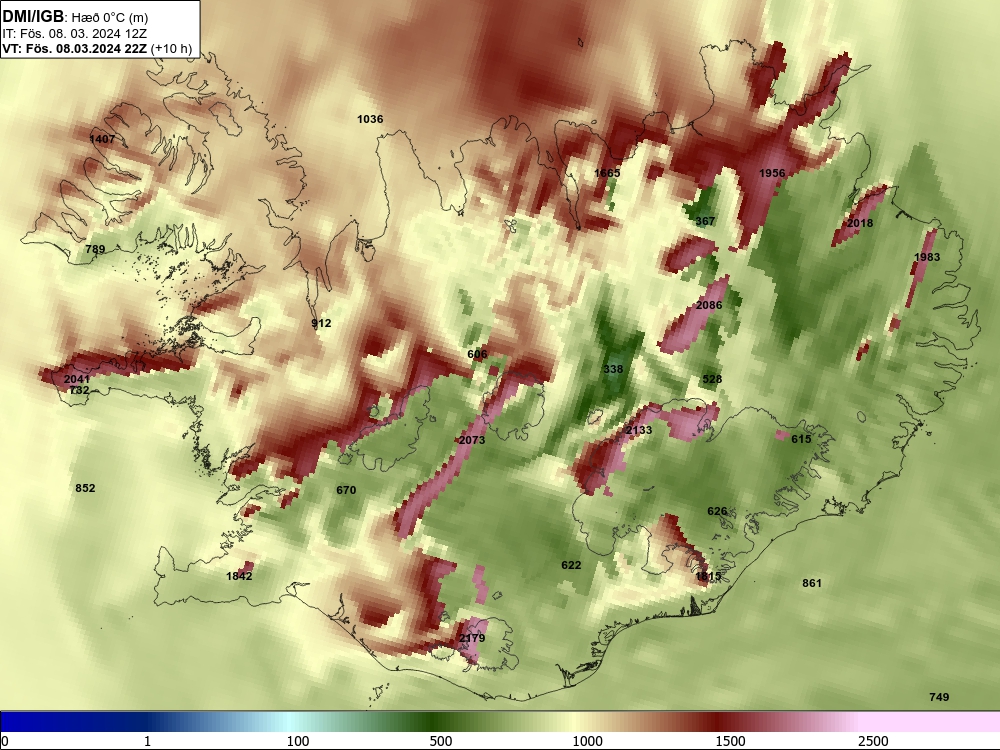The height and width of the screenshot is (750, 1000).
Task: Click the map value 732
Action: [79, 390]
